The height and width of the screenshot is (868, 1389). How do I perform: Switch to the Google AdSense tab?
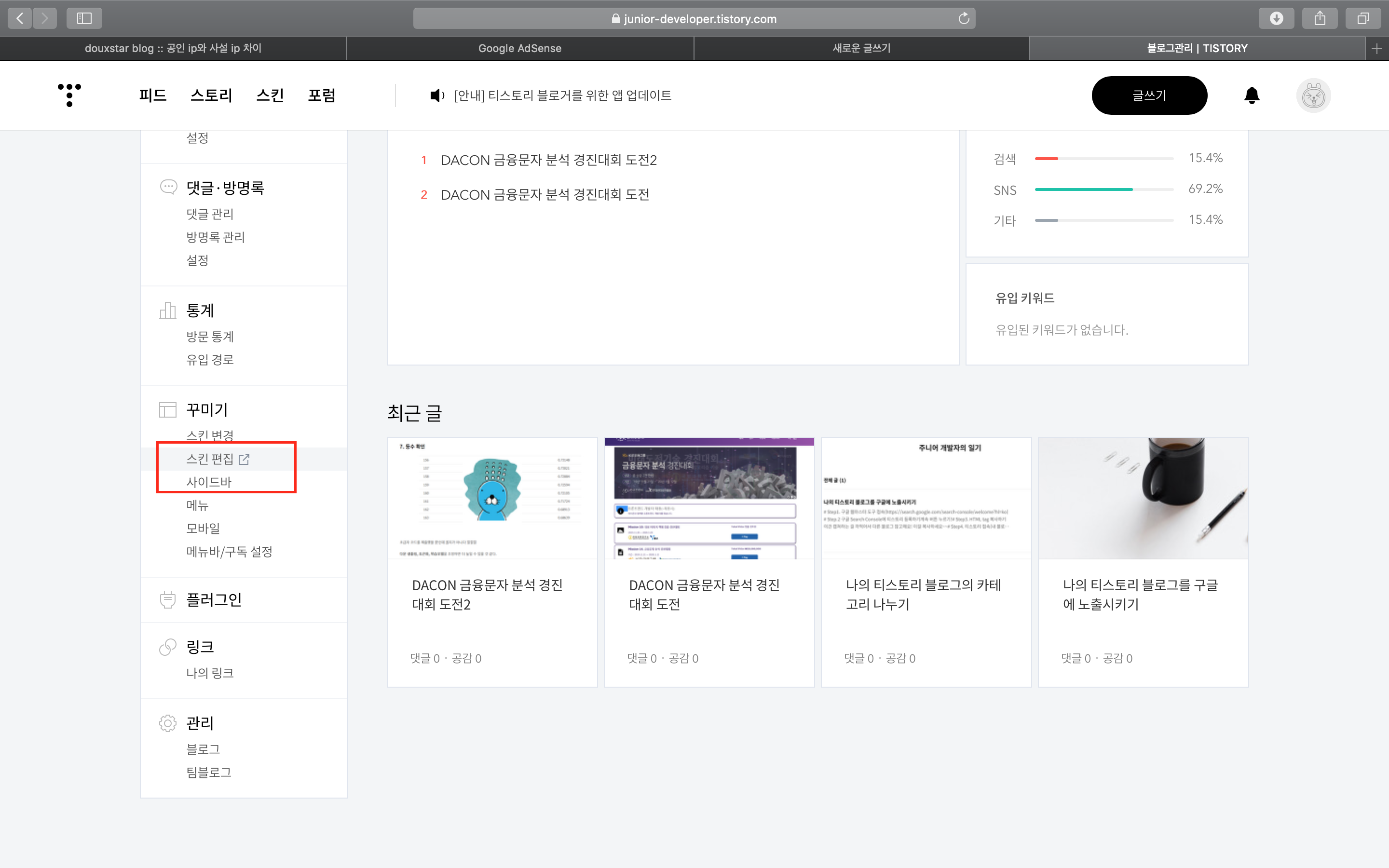(519, 49)
